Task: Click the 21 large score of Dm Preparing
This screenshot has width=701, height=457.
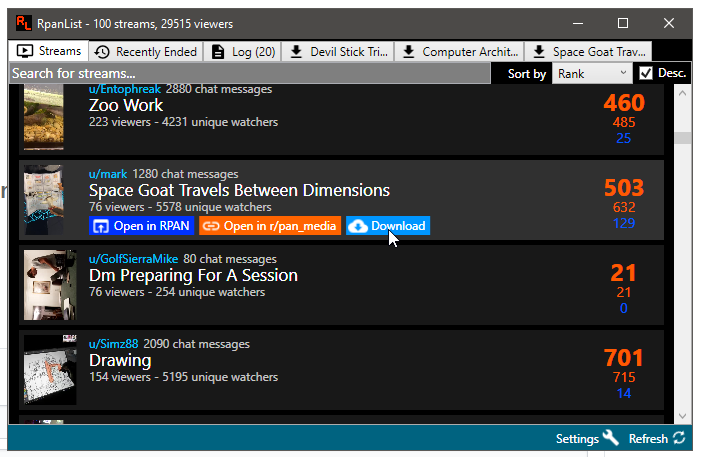Action: point(623,273)
